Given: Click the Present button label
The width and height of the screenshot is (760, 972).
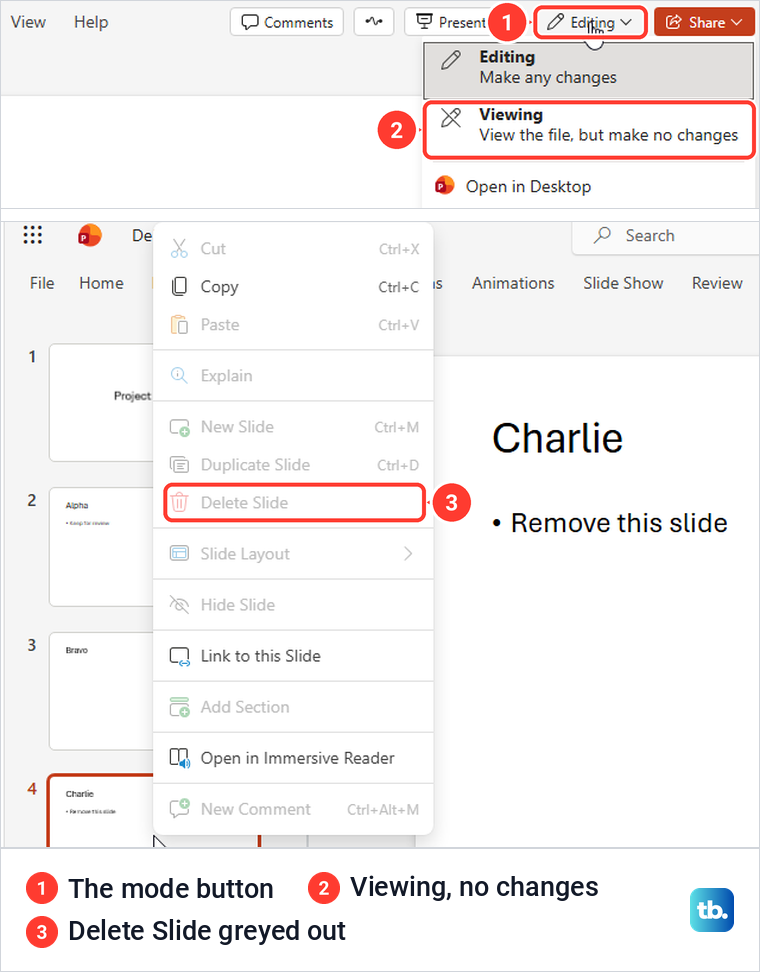Looking at the screenshot, I should tap(462, 22).
